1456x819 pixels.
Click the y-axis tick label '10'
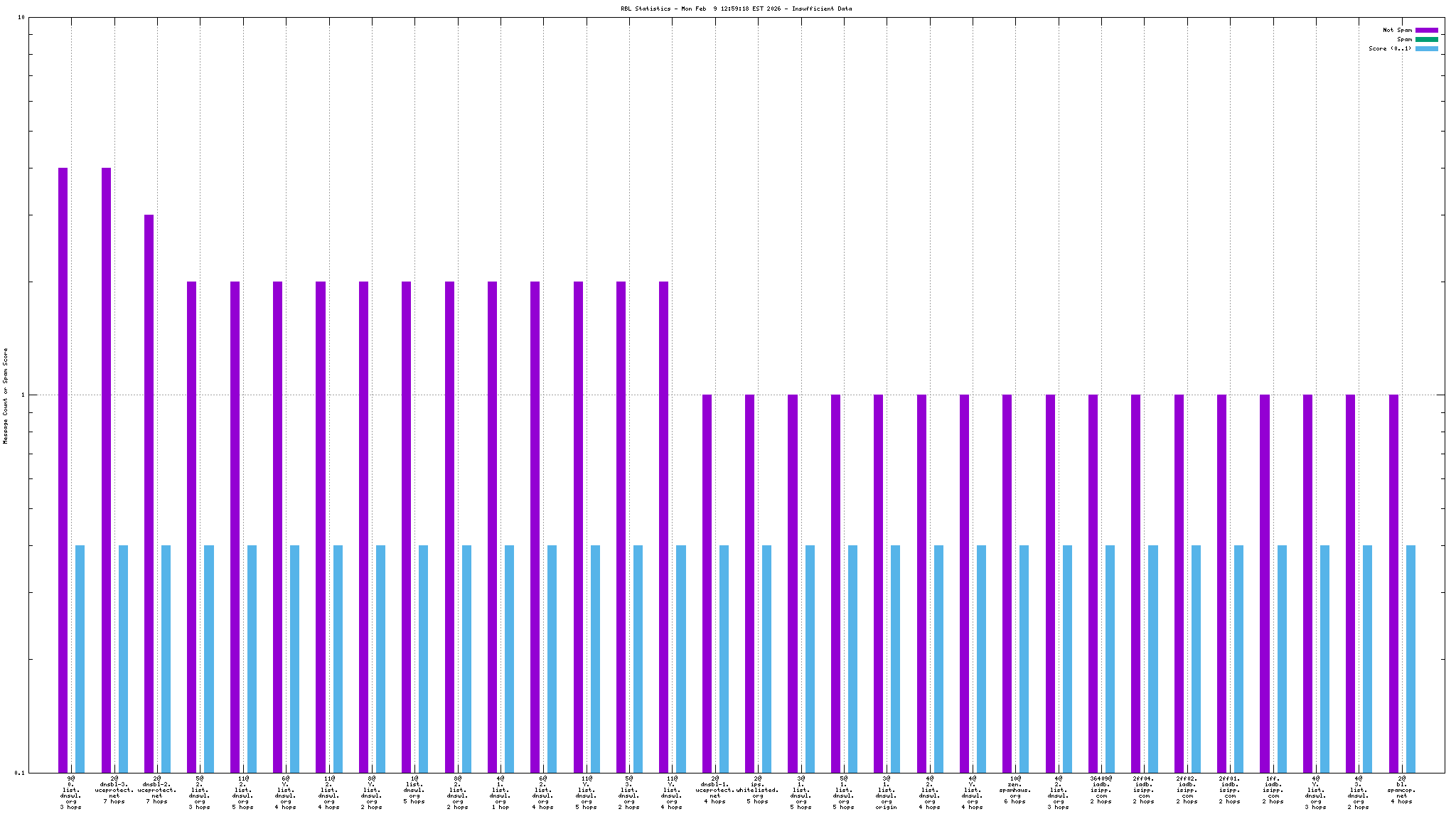[x=21, y=17]
